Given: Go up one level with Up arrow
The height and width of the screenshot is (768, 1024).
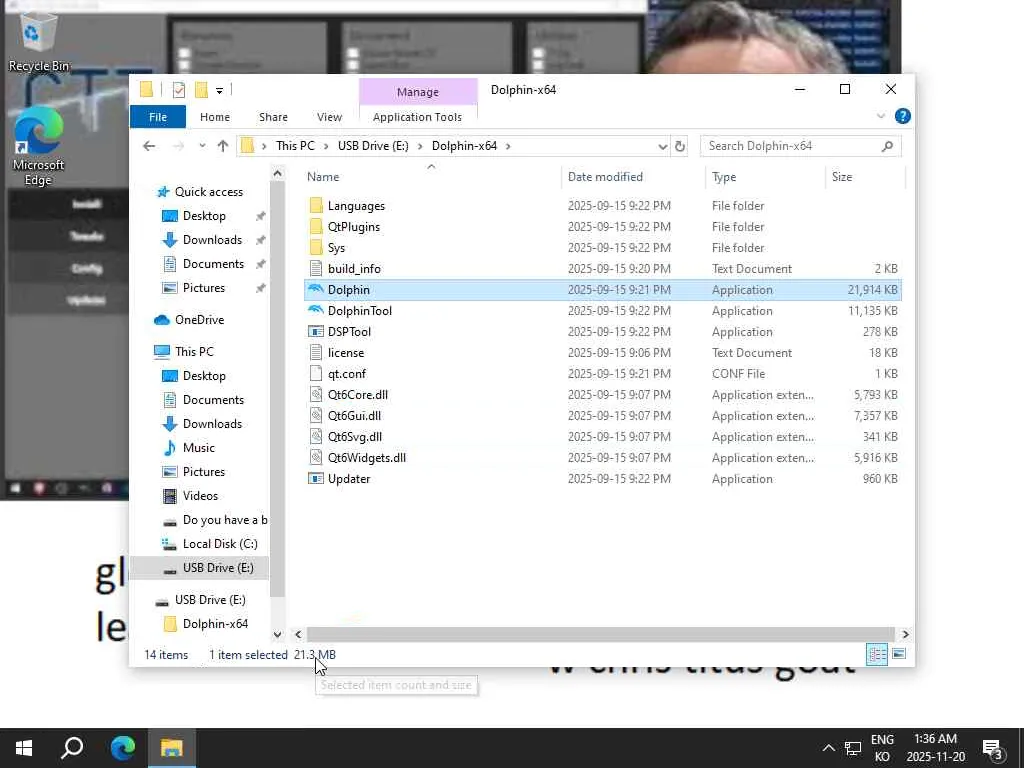Looking at the screenshot, I should pos(223,146).
